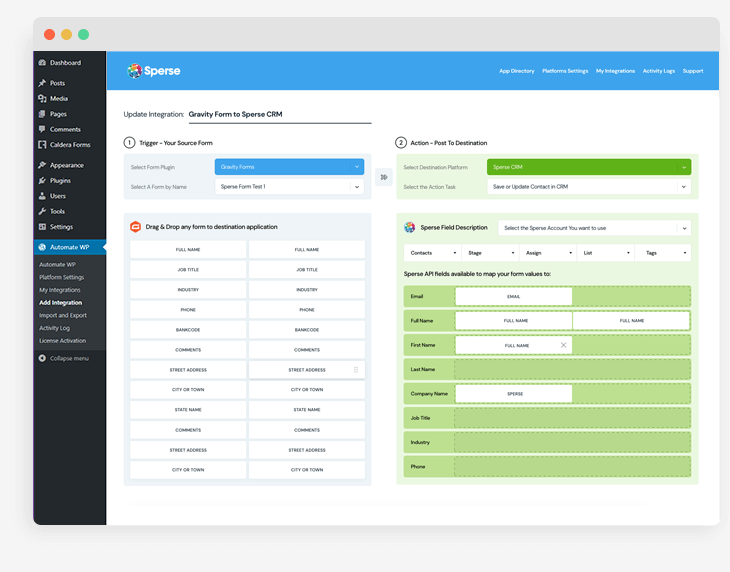
Task: Open Activity Logs in top navigation
Action: [x=659, y=71]
